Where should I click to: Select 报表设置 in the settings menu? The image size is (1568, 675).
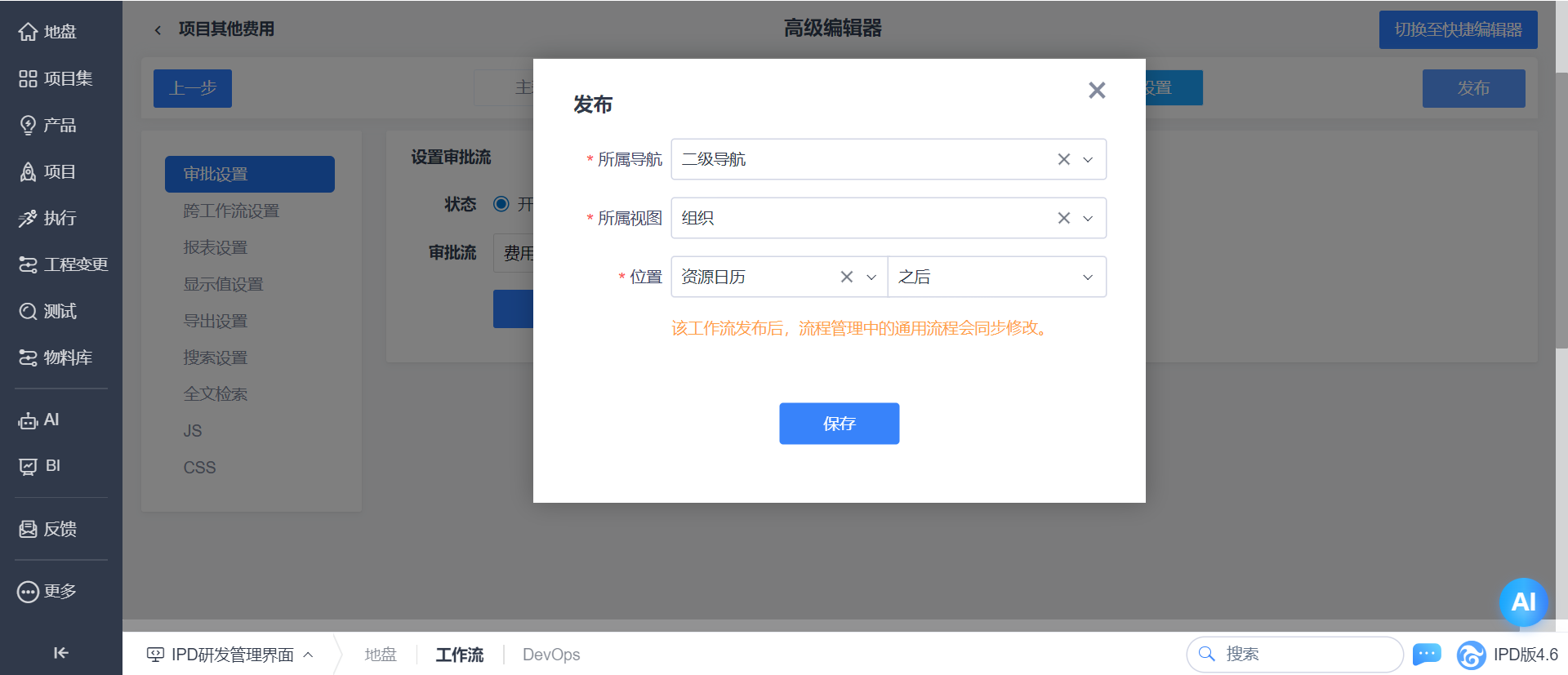216,247
